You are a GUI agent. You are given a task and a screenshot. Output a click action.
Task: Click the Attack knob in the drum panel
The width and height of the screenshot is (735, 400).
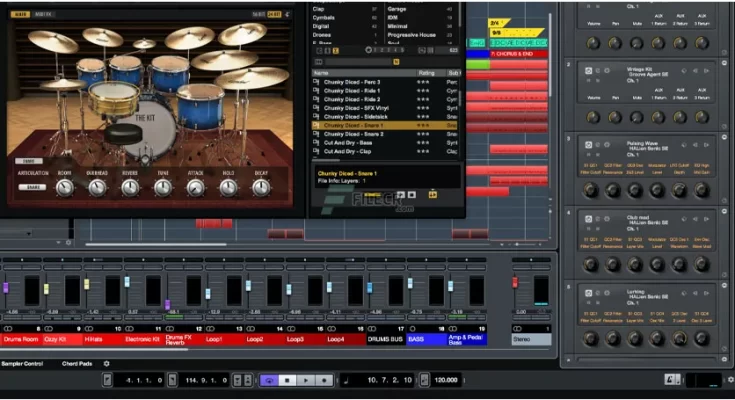point(196,187)
